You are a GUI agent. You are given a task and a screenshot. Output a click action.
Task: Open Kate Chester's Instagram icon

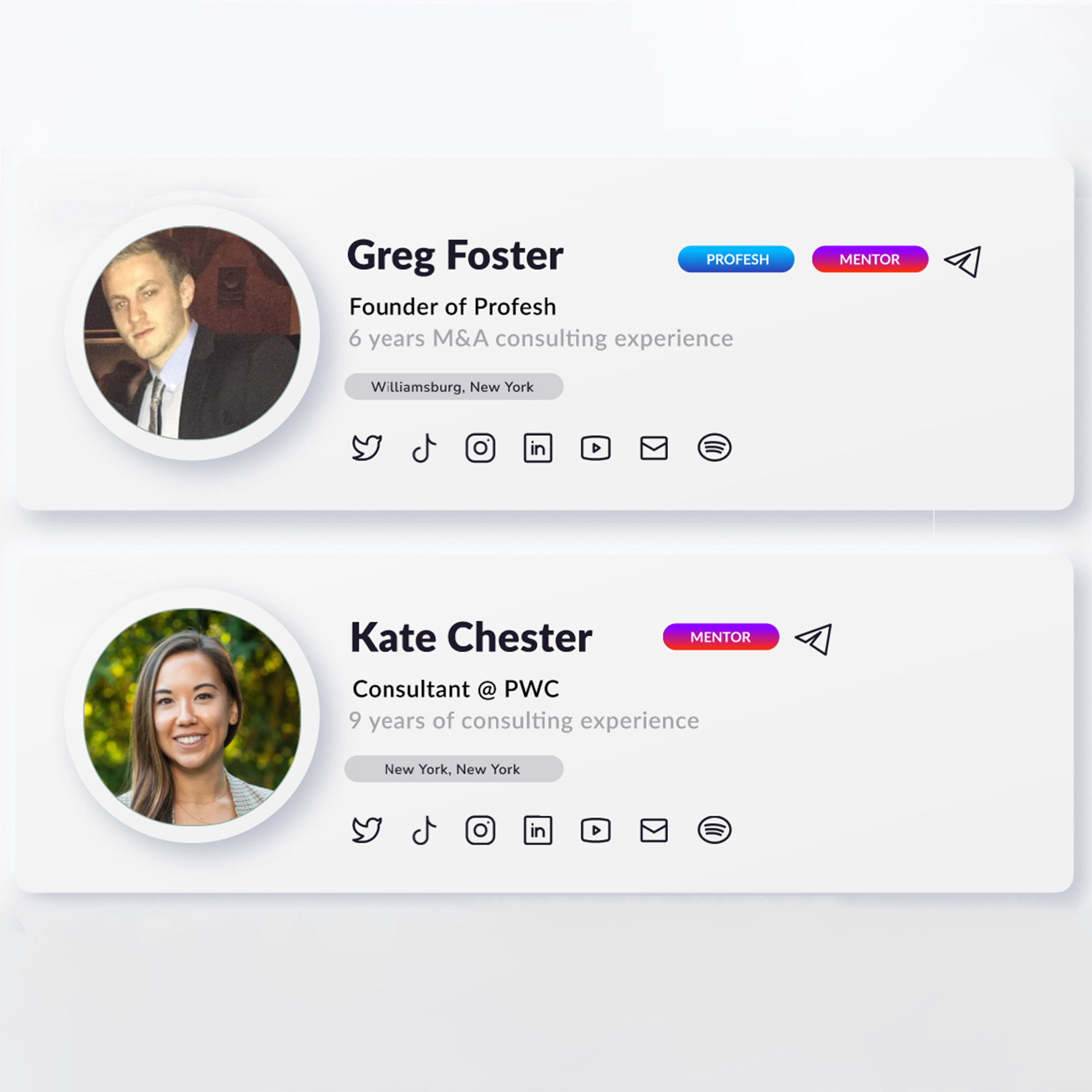click(480, 830)
